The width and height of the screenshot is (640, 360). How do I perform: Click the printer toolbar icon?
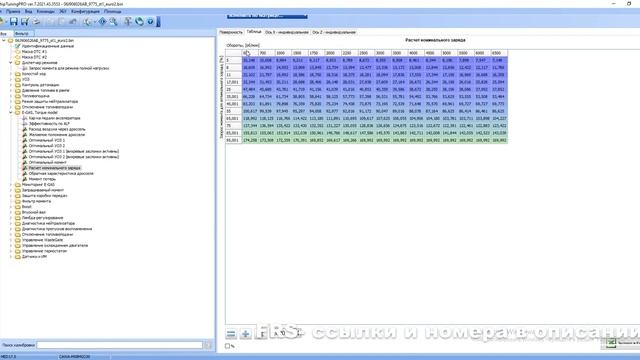pyautogui.click(x=36, y=21)
